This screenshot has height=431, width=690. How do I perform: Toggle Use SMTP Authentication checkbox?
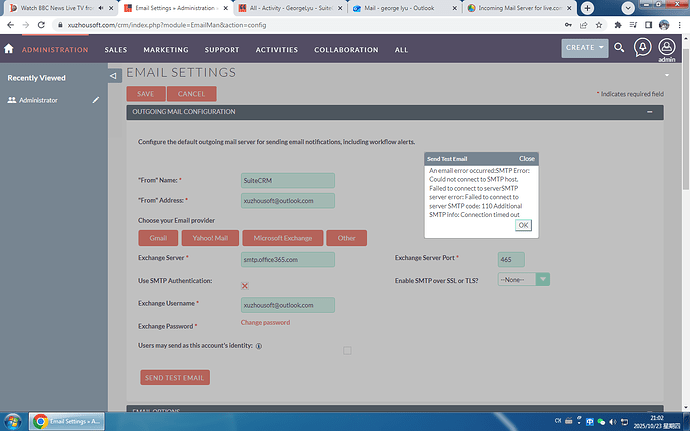(245, 286)
